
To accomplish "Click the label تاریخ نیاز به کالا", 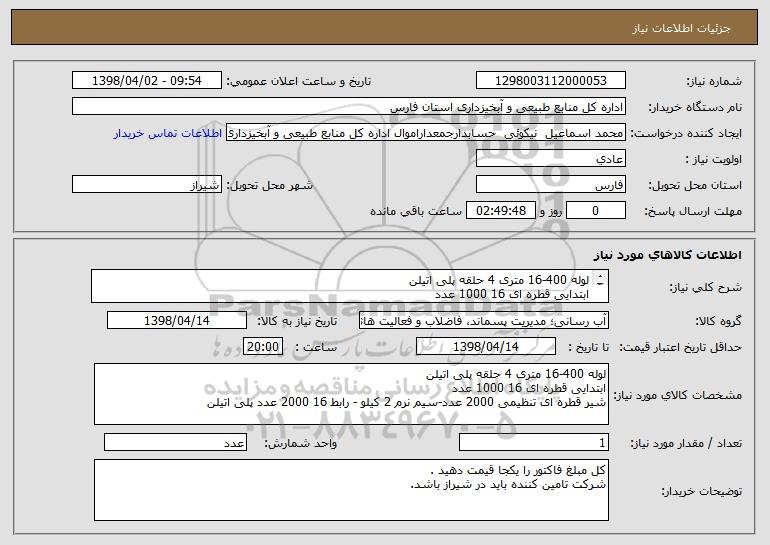I will 297,321.
